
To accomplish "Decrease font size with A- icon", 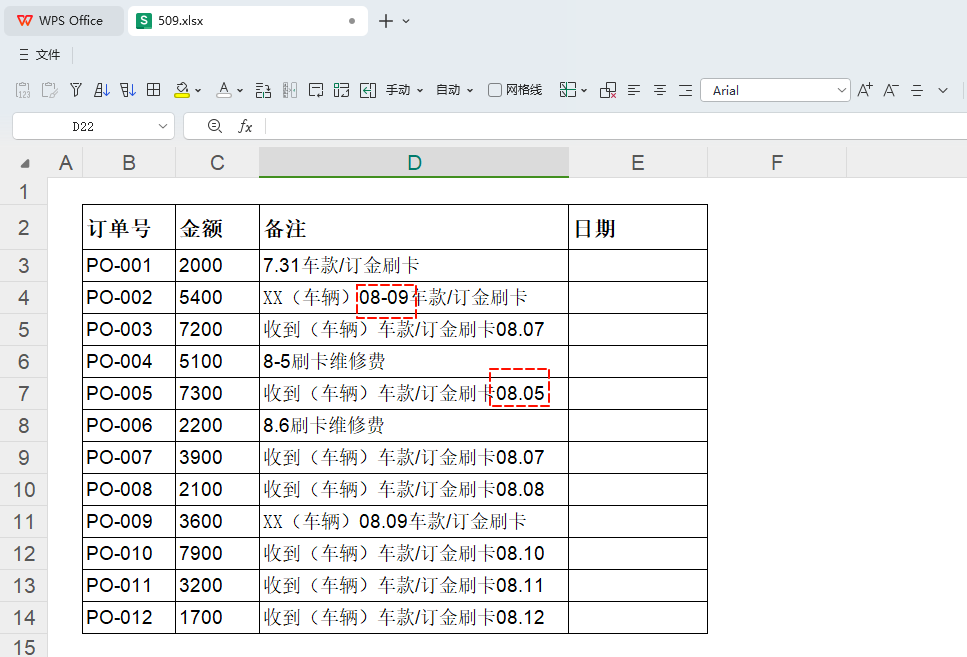I will 891,90.
